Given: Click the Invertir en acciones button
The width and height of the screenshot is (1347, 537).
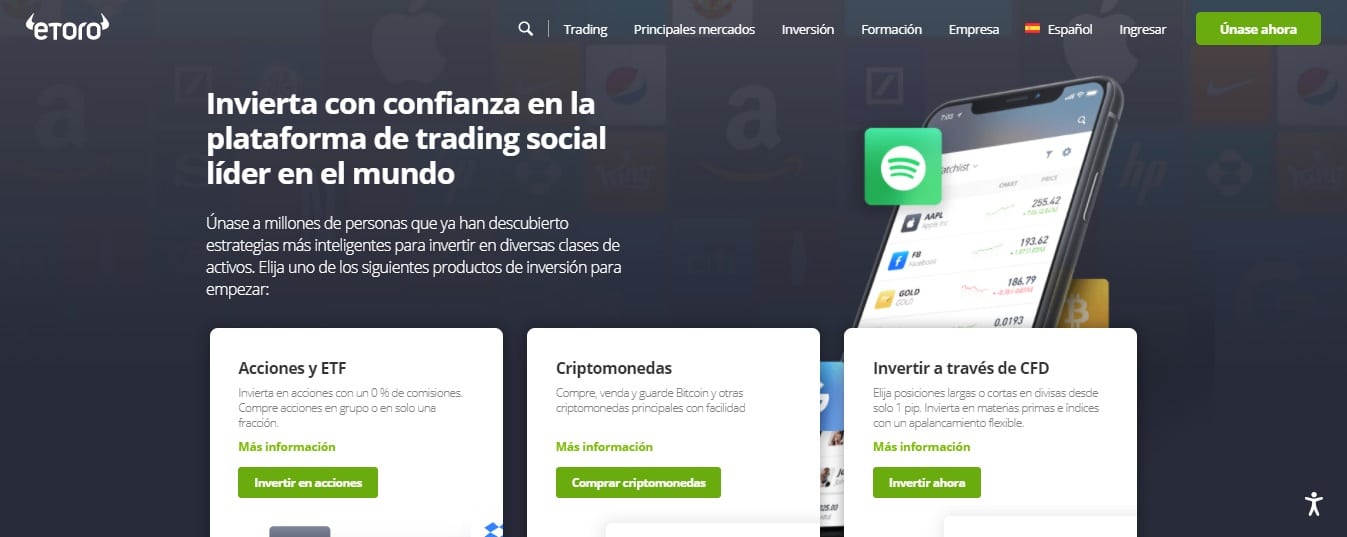Looking at the screenshot, I should click(308, 482).
